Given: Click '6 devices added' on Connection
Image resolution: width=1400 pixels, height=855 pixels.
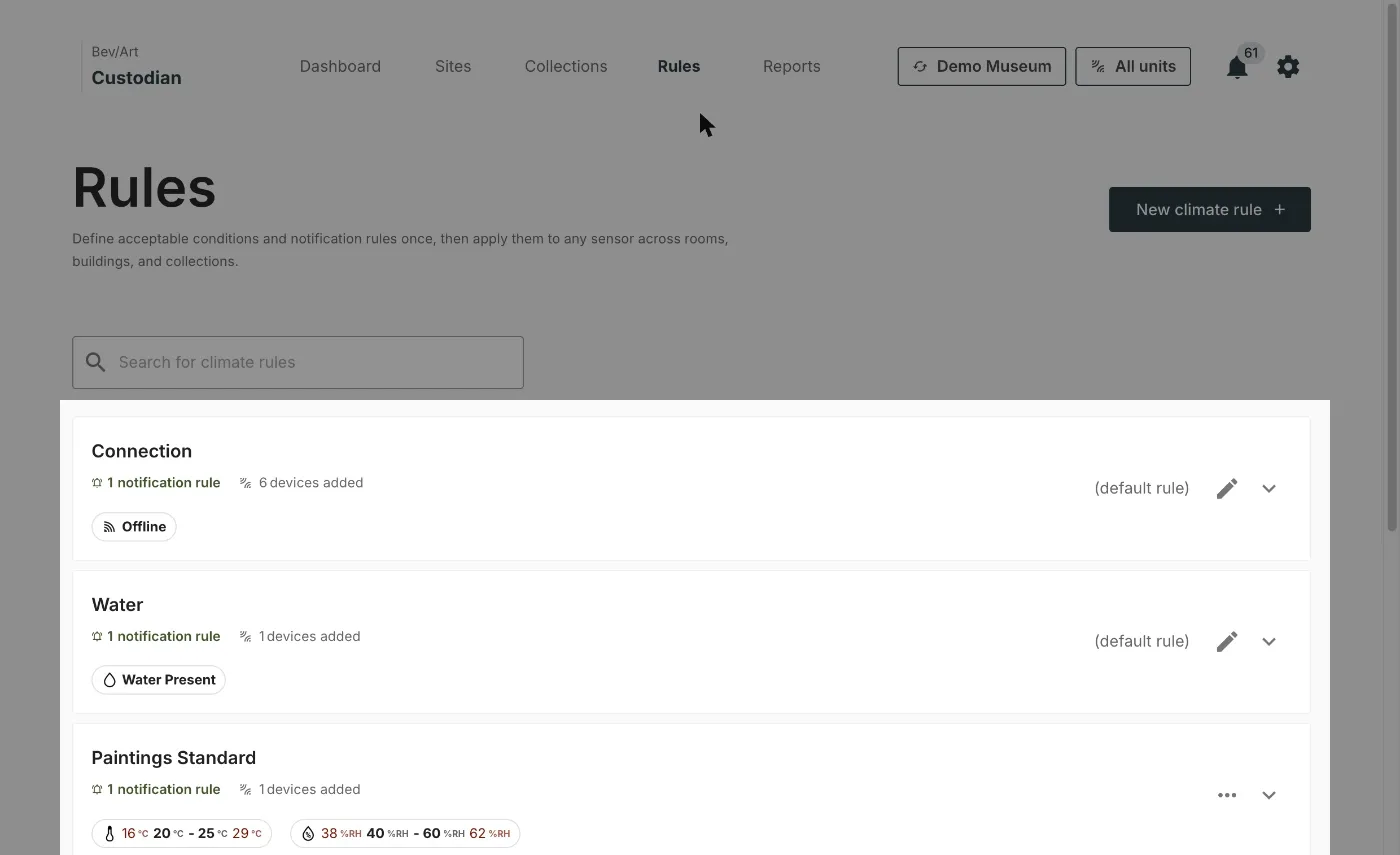Looking at the screenshot, I should click(x=302, y=482).
